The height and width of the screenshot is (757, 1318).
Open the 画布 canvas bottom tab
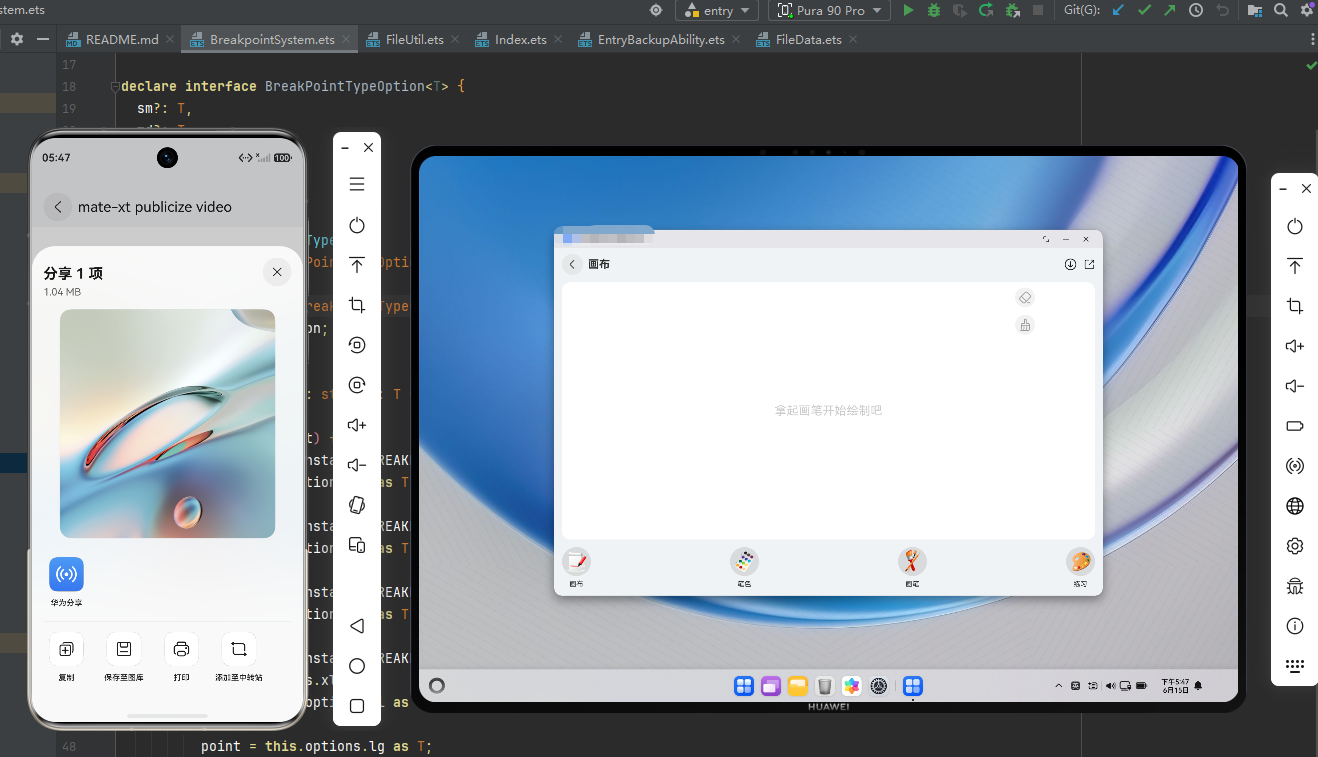(x=576, y=567)
